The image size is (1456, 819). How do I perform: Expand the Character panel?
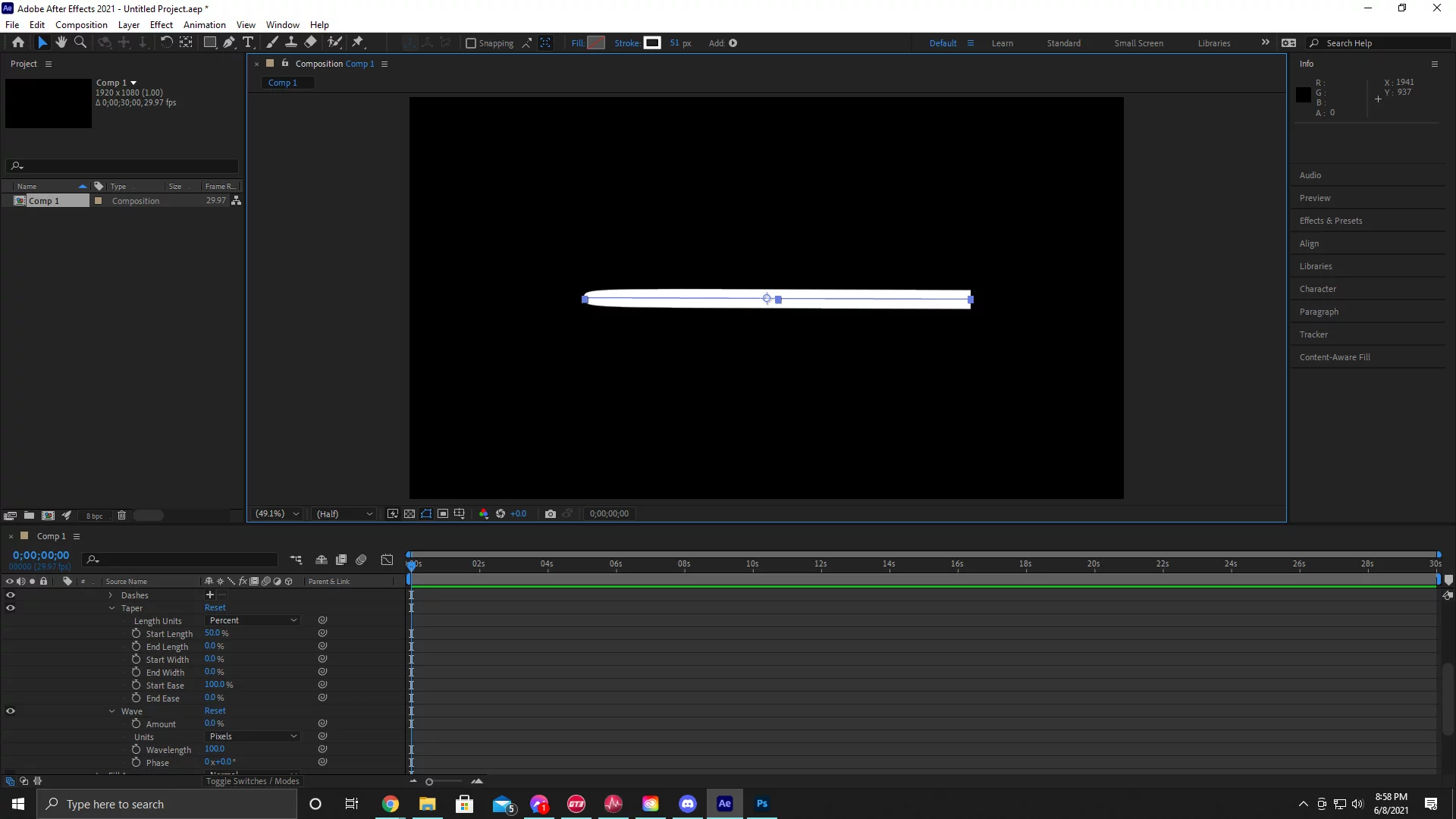click(1317, 289)
